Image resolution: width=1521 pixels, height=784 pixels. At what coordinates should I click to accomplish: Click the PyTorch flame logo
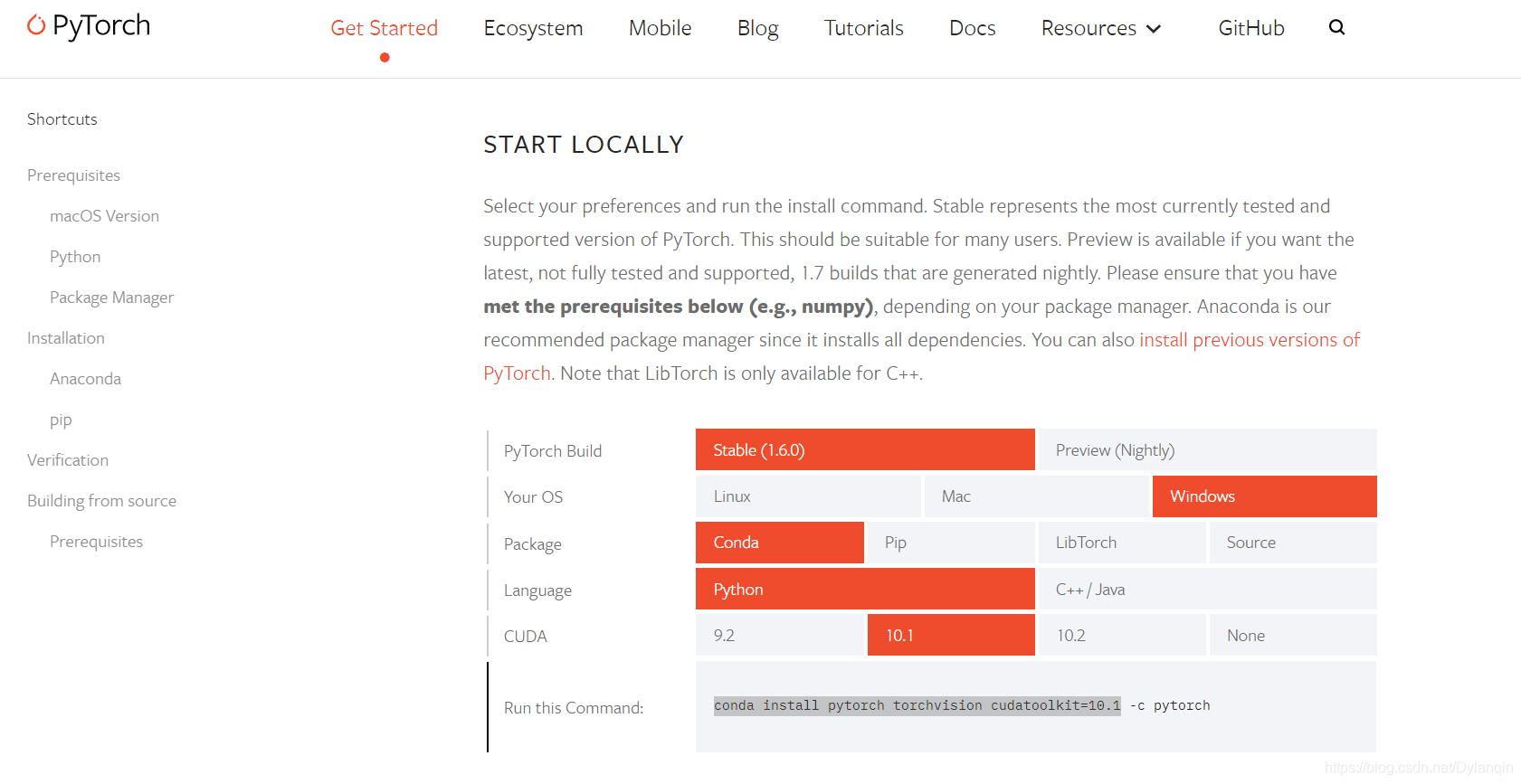[36, 25]
